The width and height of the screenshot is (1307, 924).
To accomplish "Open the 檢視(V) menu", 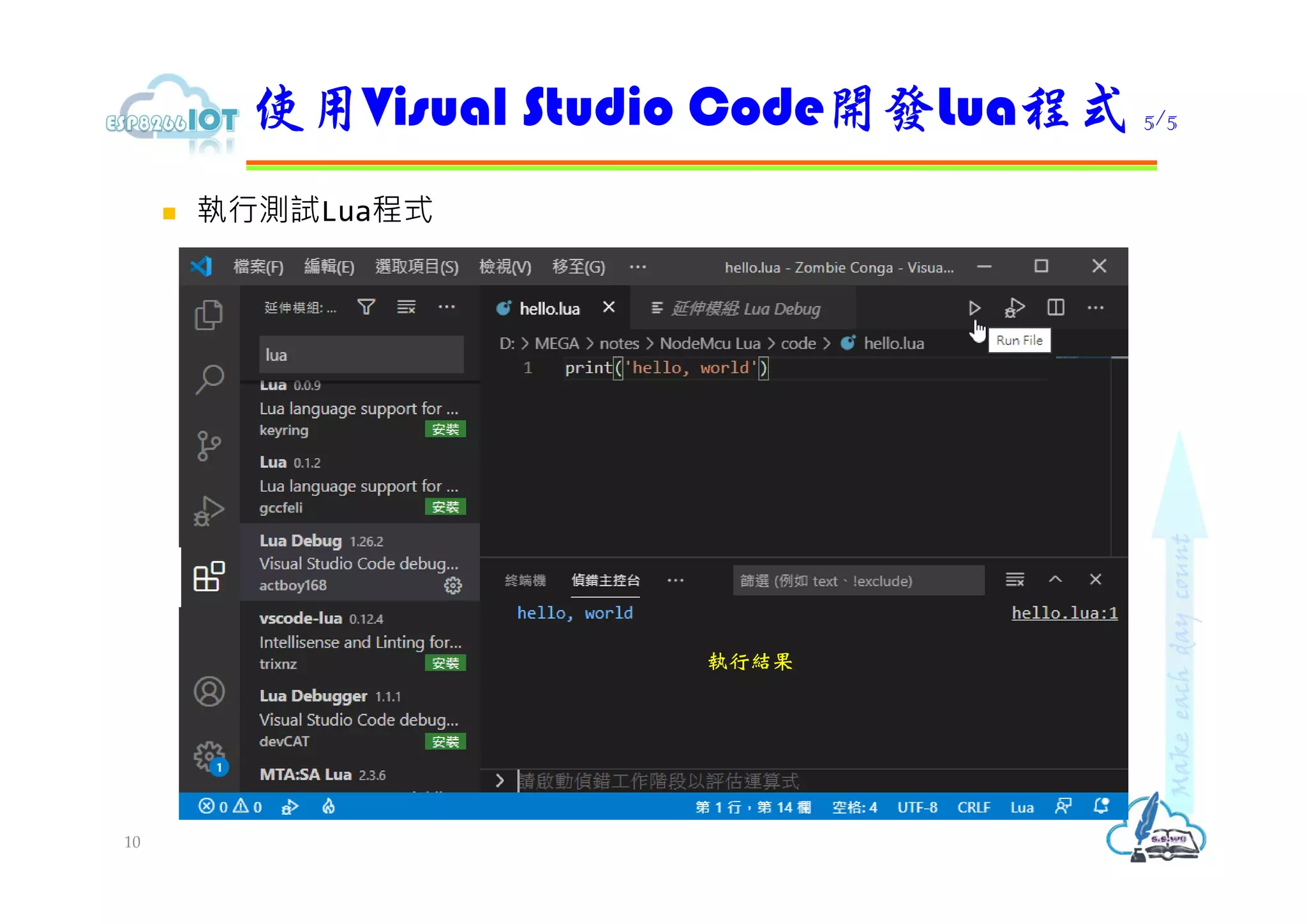I will click(x=505, y=267).
